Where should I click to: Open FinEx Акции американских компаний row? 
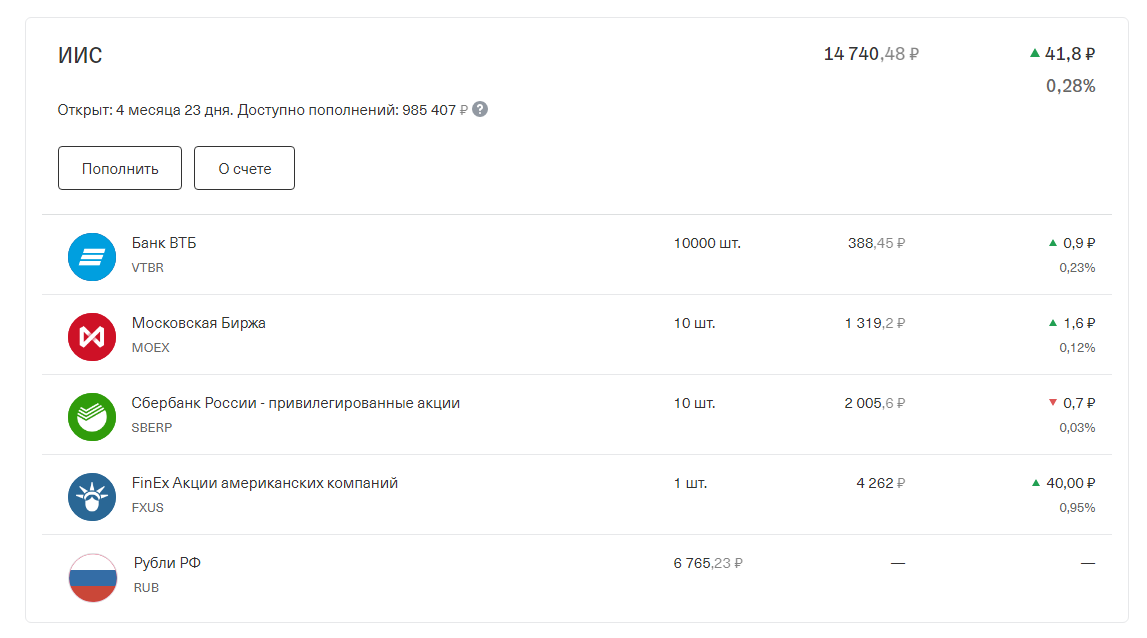point(264,483)
